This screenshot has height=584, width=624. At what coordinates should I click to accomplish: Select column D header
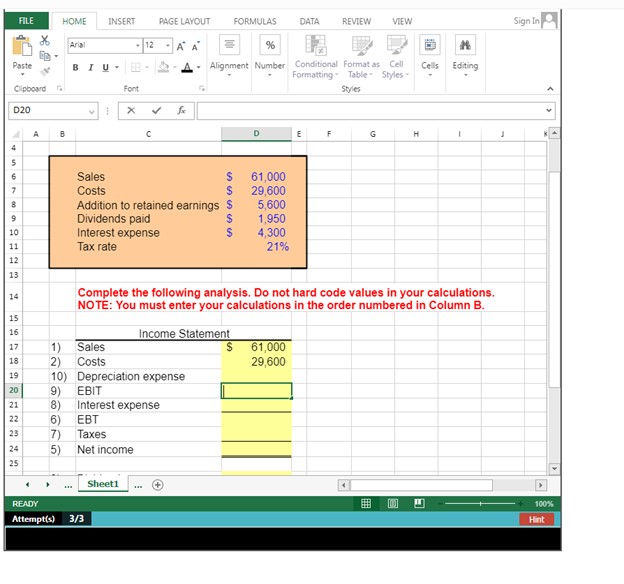[256, 134]
